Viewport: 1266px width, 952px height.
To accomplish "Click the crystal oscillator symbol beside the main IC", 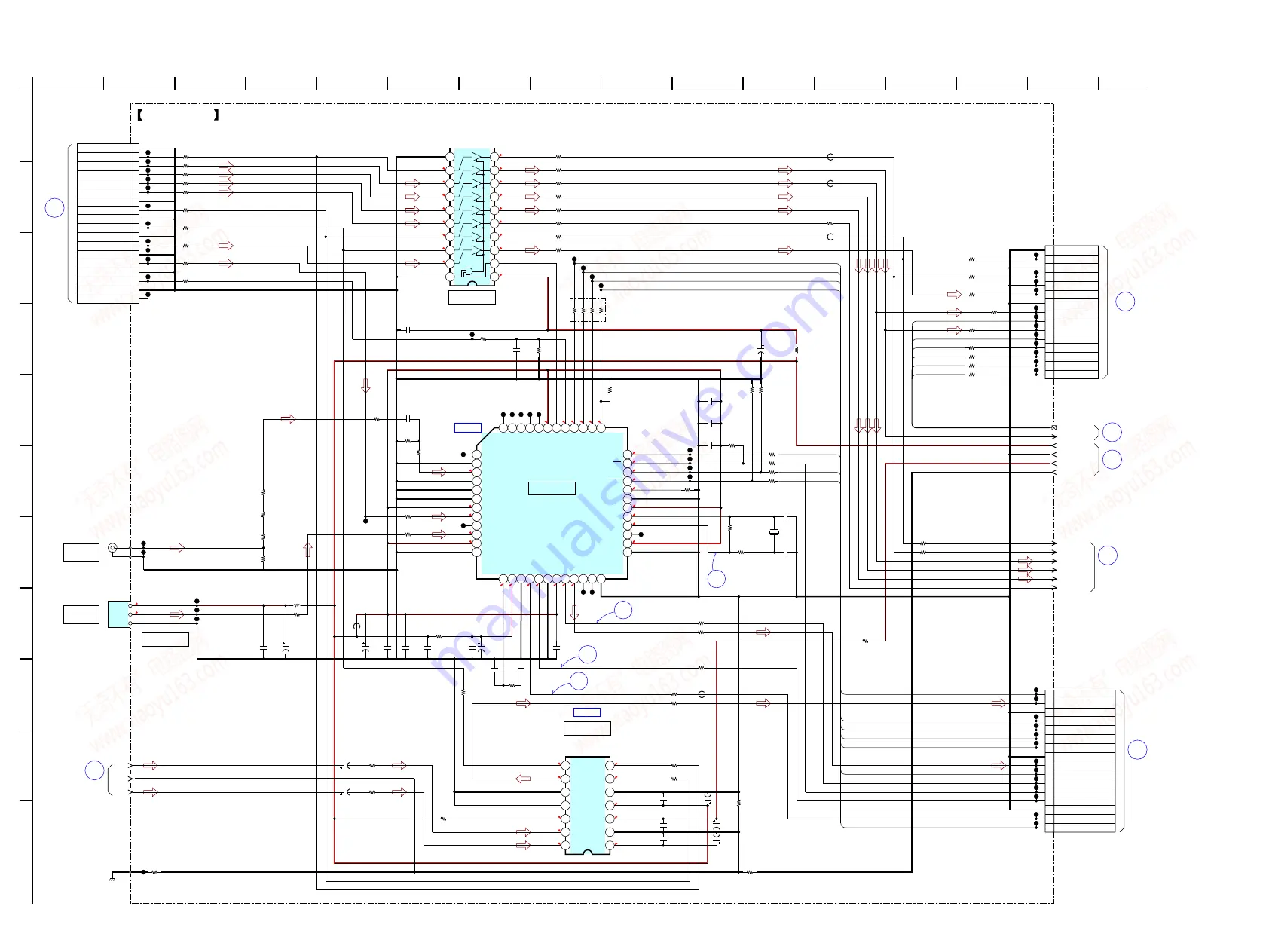I will (x=774, y=532).
